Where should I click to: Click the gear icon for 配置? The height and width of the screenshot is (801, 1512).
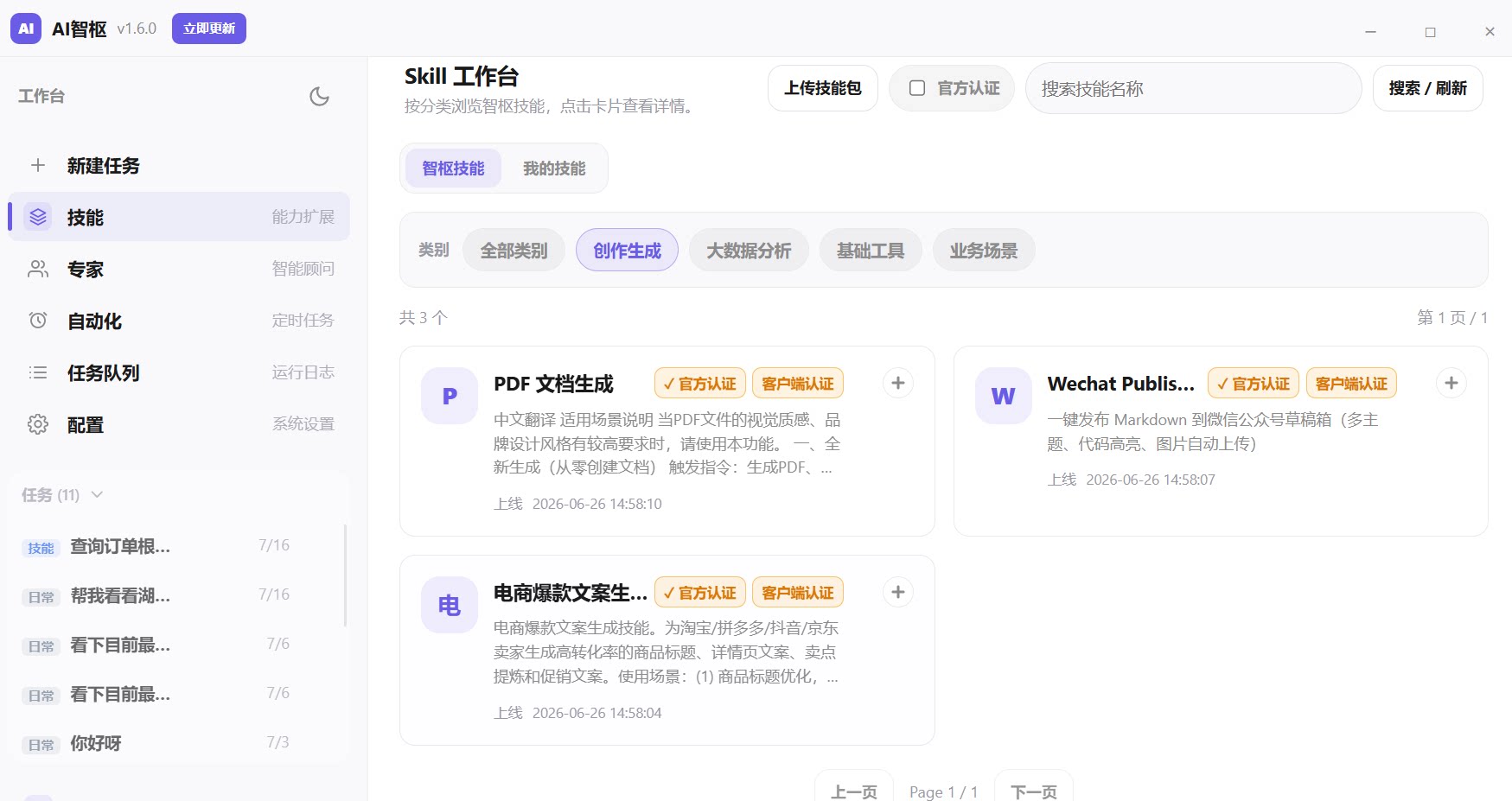[x=38, y=424]
